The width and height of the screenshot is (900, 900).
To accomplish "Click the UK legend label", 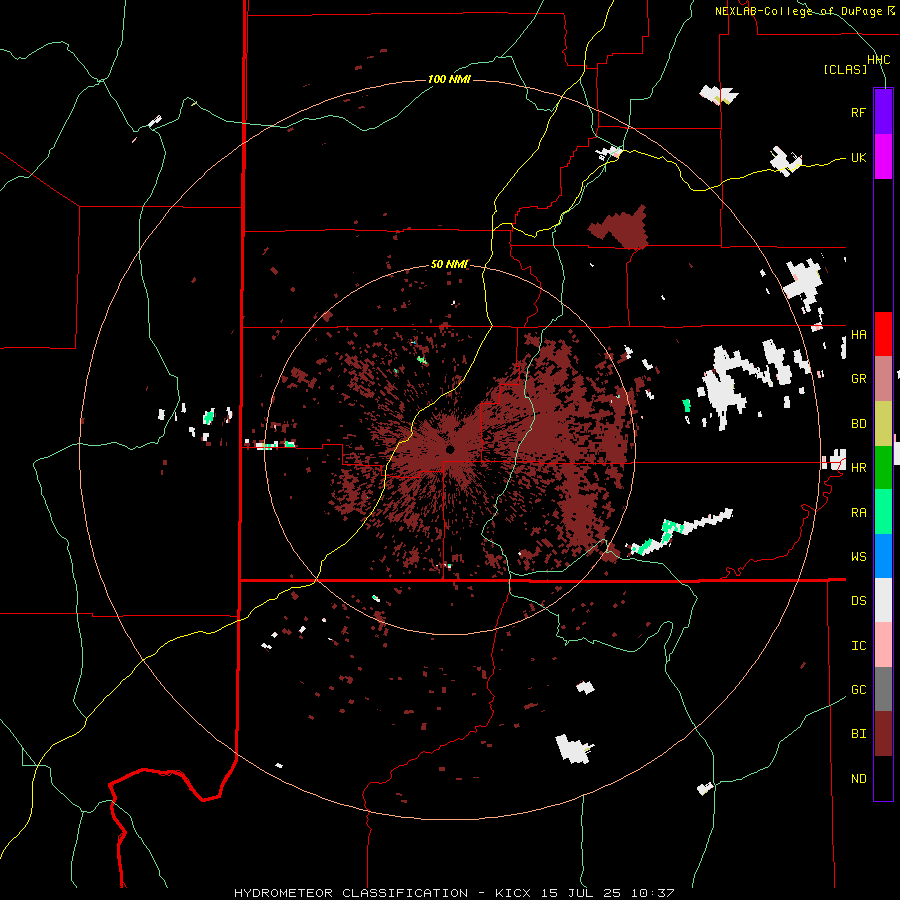I will pos(858,157).
